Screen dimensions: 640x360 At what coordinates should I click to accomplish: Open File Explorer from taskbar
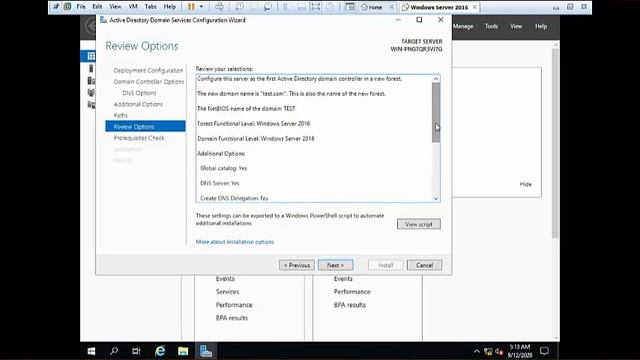[183, 351]
